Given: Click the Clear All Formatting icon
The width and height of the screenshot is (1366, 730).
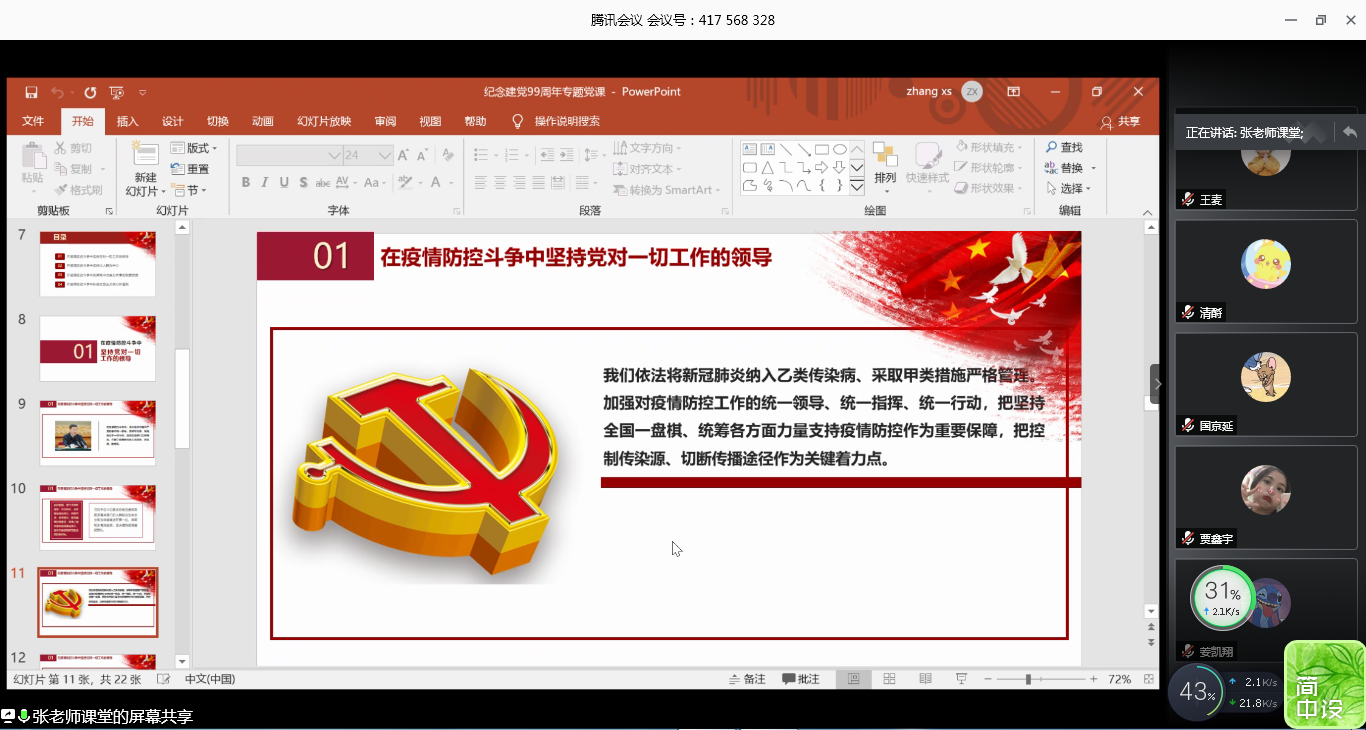Looking at the screenshot, I should (x=448, y=155).
